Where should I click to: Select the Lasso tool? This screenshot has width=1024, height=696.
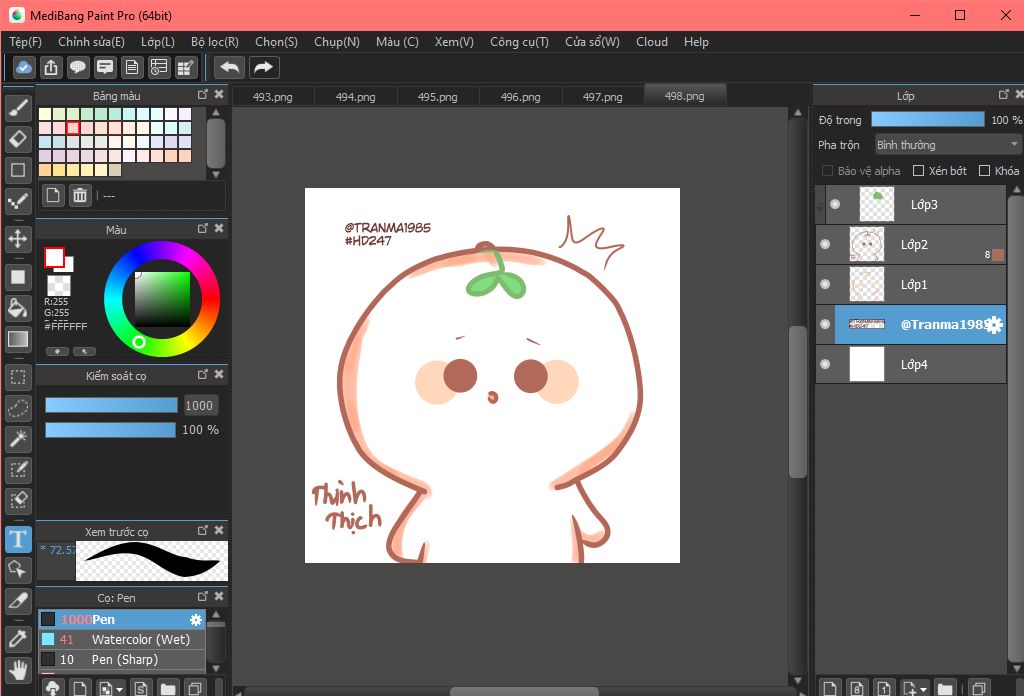(x=18, y=408)
